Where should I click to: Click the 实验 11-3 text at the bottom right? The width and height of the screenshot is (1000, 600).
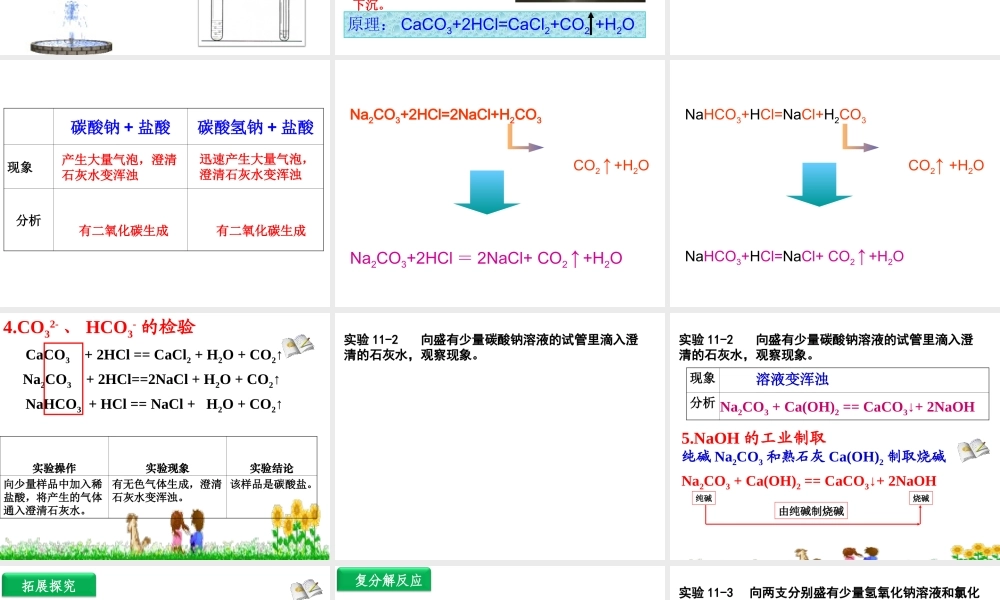coord(828,592)
